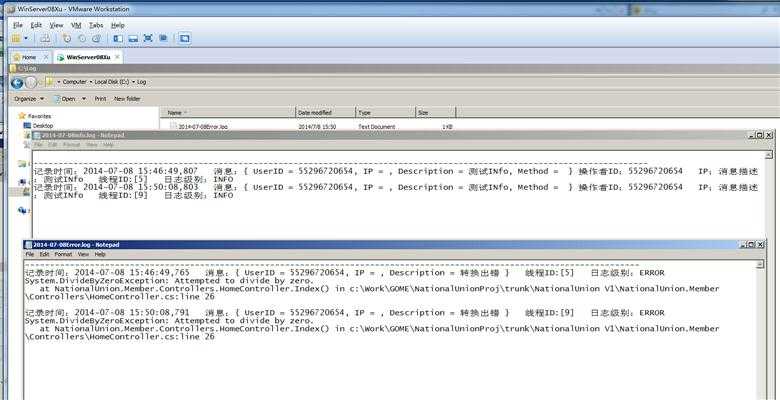
Task: Minimize the Info.log Notepad window
Action: point(752,135)
